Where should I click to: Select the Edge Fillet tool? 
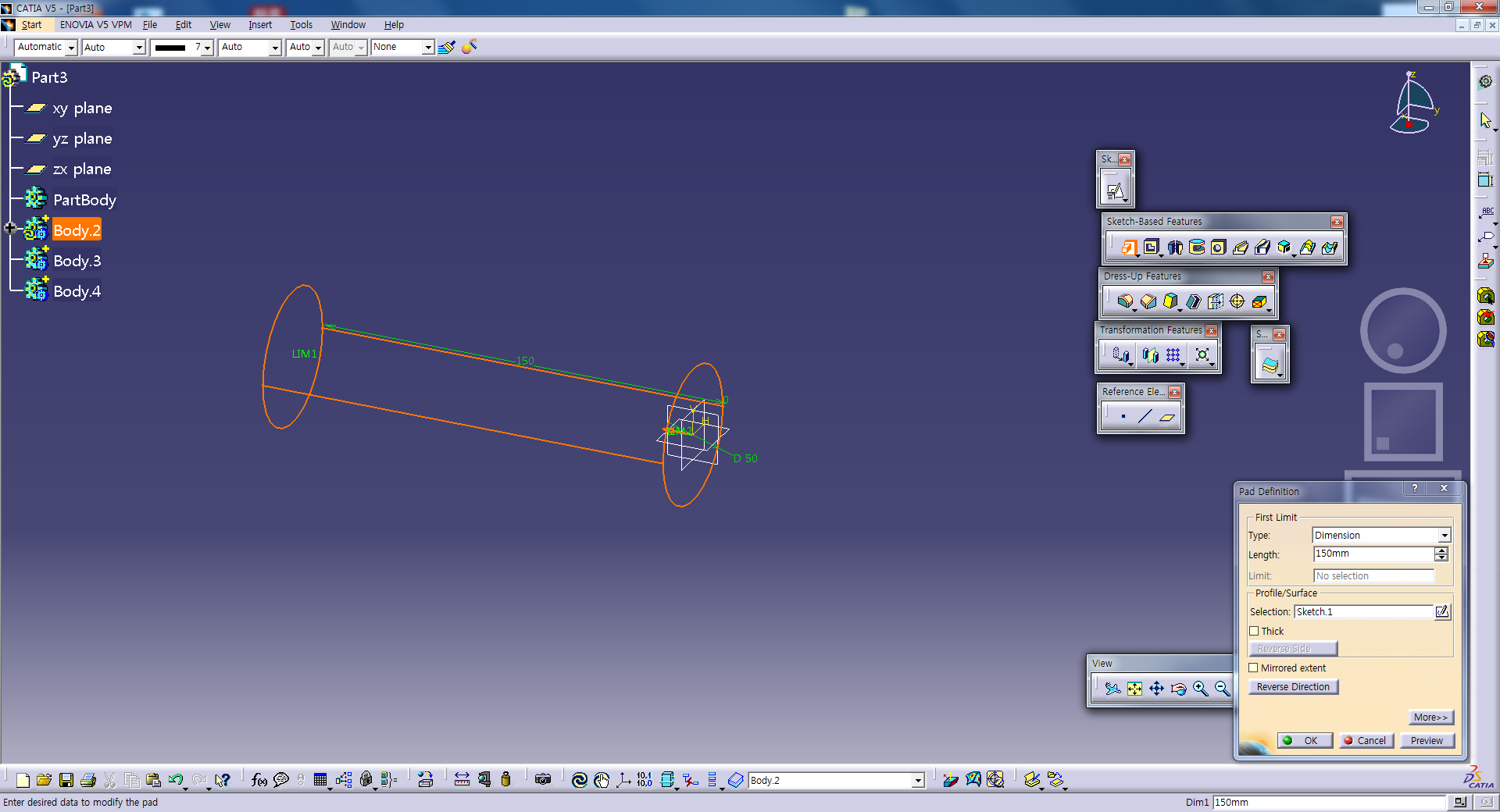pyautogui.click(x=1125, y=301)
